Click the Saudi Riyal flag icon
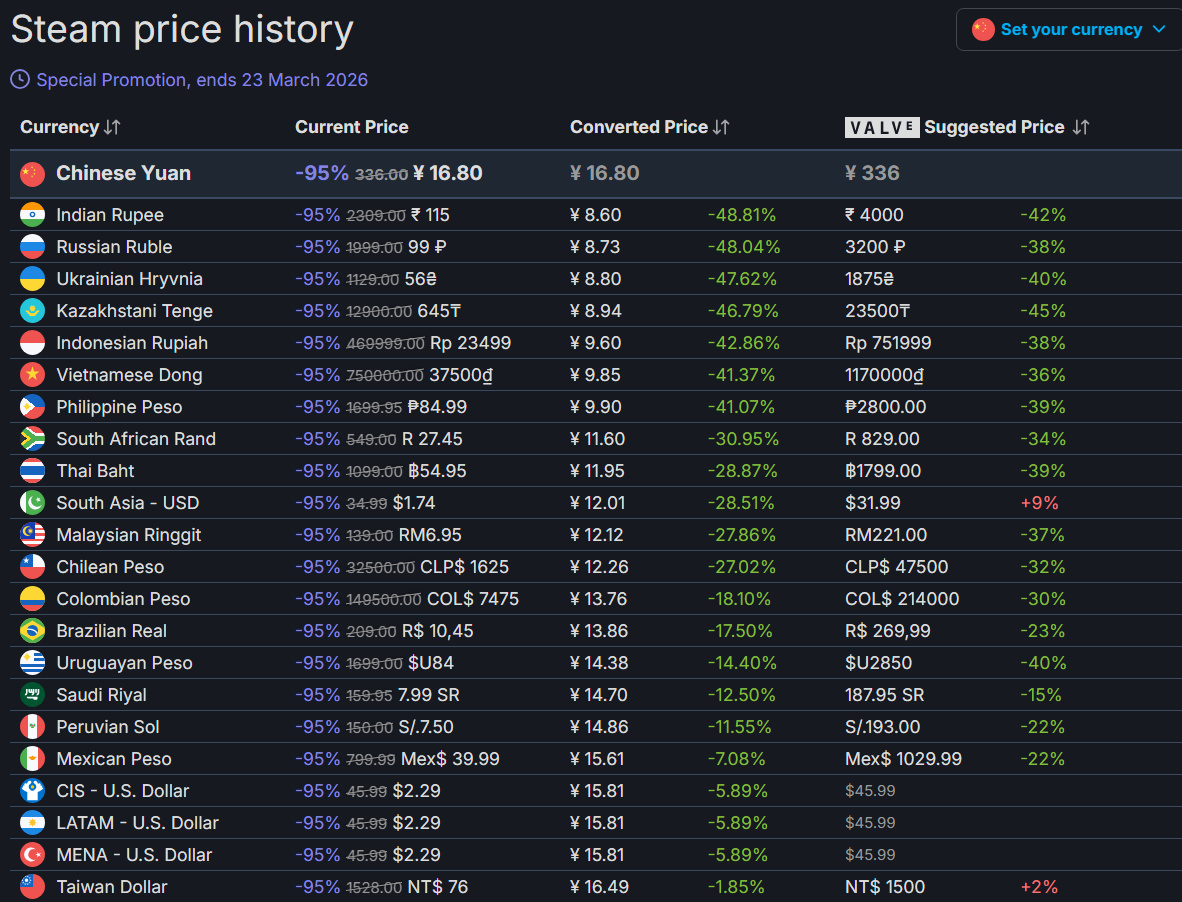1182x902 pixels. pos(33,695)
